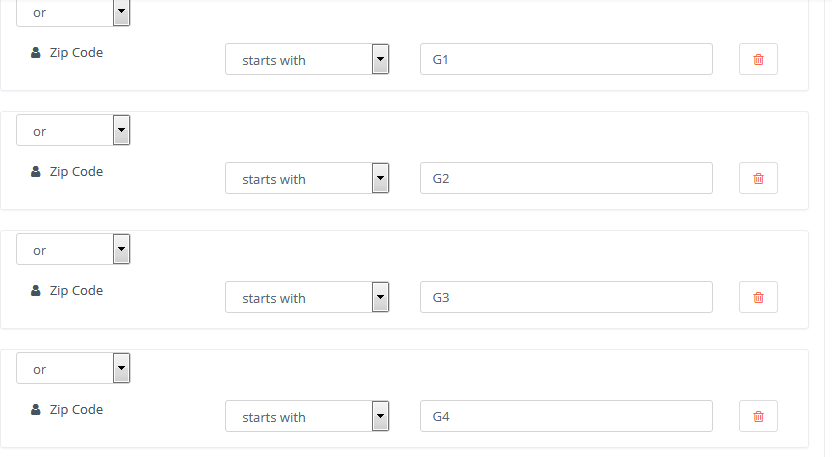
Task: Delete the G2 zip code filter row
Action: pos(758,178)
